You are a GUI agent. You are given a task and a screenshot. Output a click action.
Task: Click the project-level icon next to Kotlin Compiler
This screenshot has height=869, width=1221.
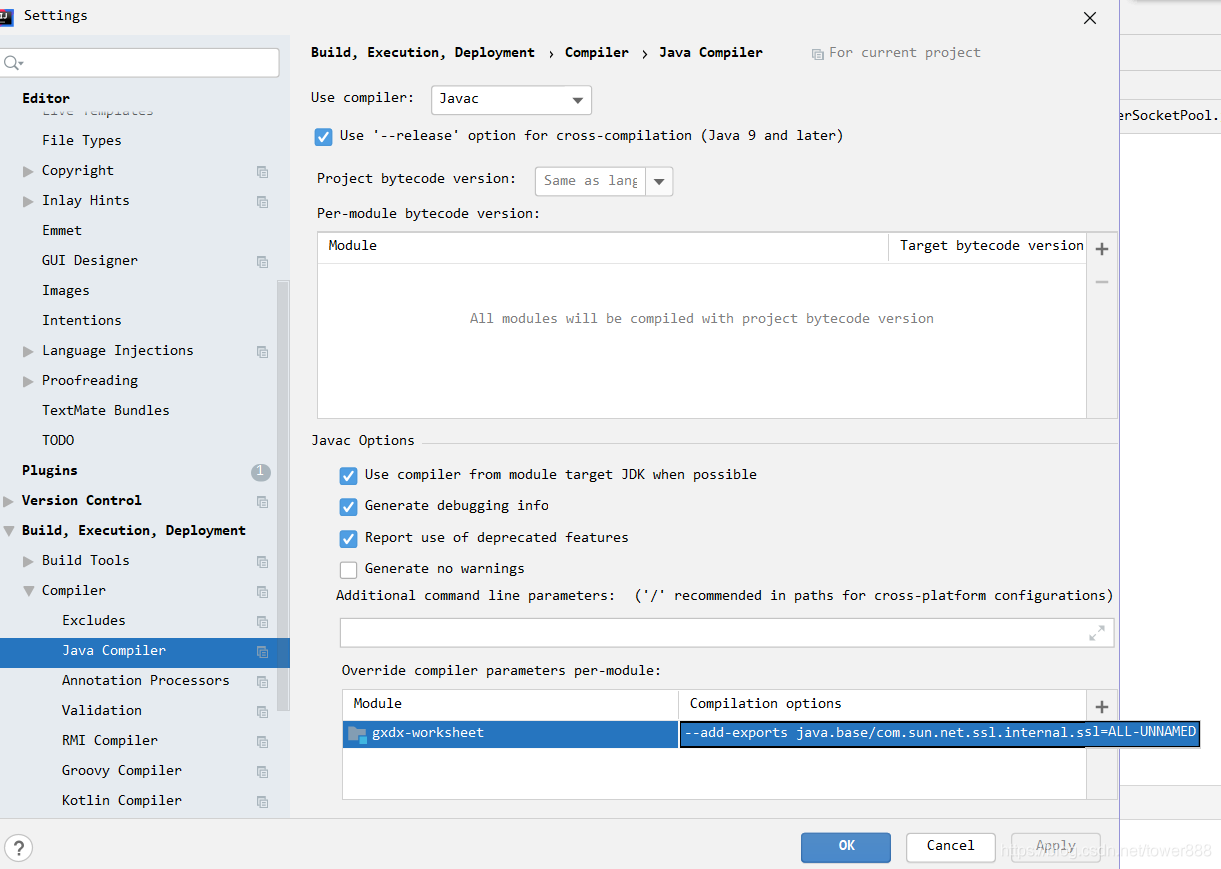(262, 801)
